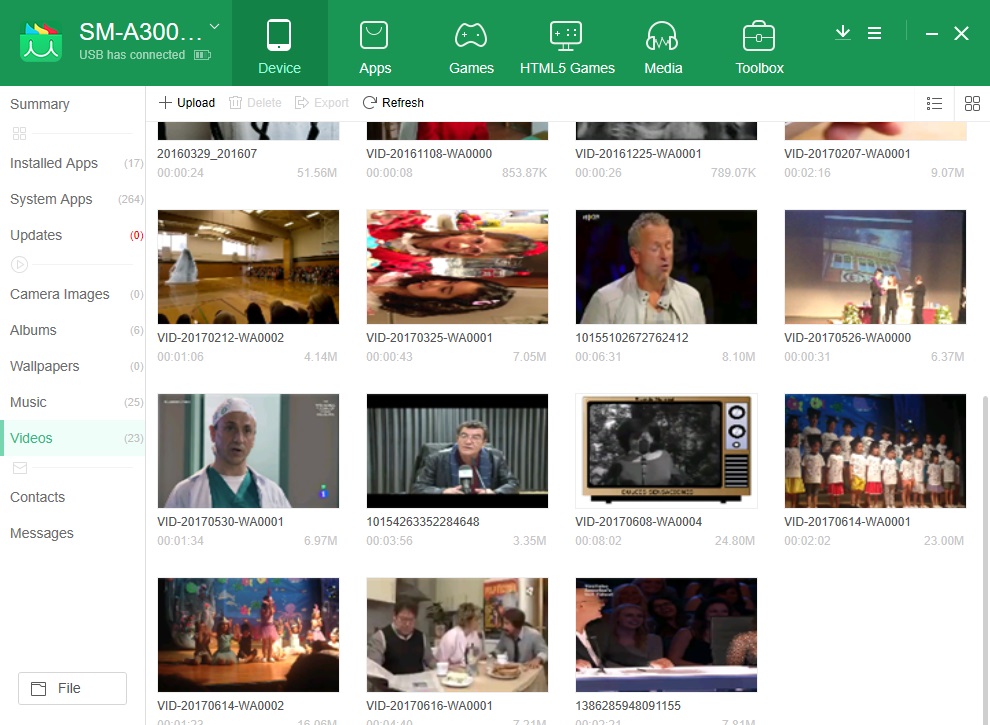Switch to list view
This screenshot has height=725, width=990.
pyautogui.click(x=935, y=103)
